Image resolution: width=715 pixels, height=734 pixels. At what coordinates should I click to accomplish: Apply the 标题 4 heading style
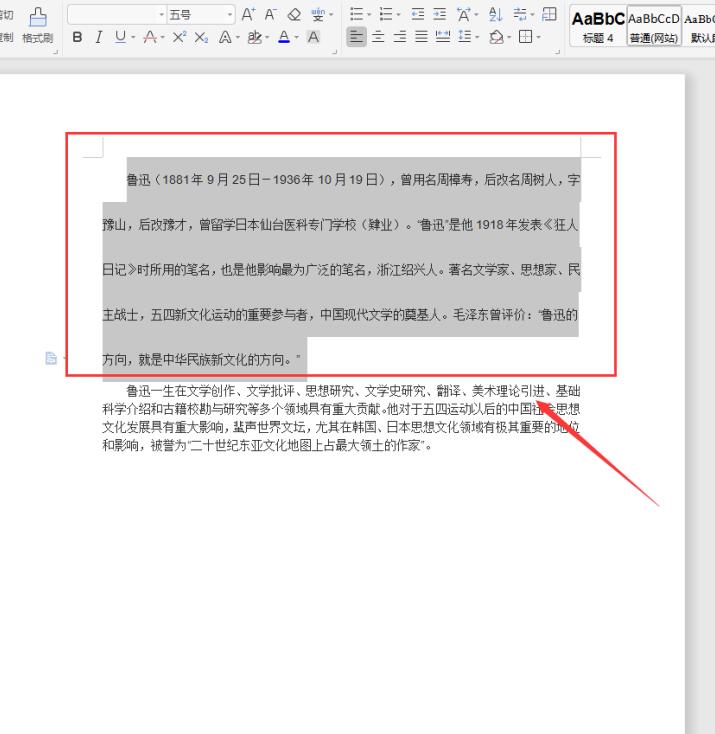[x=598, y=26]
